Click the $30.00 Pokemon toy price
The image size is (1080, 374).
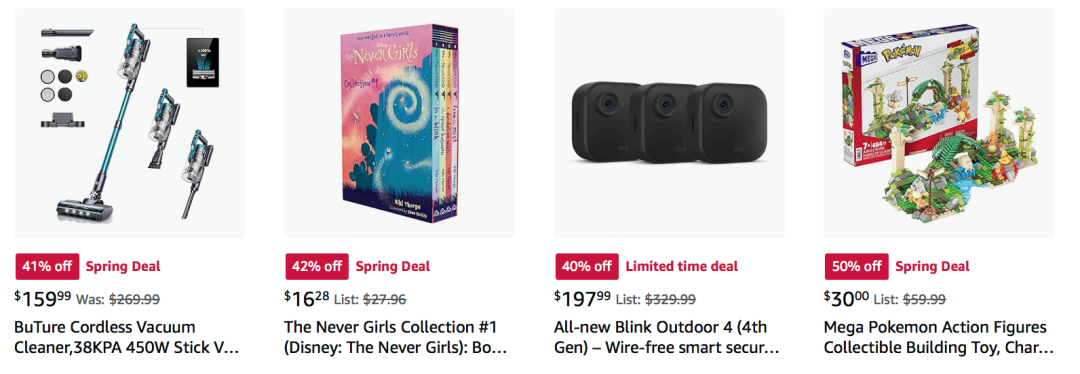pos(846,298)
